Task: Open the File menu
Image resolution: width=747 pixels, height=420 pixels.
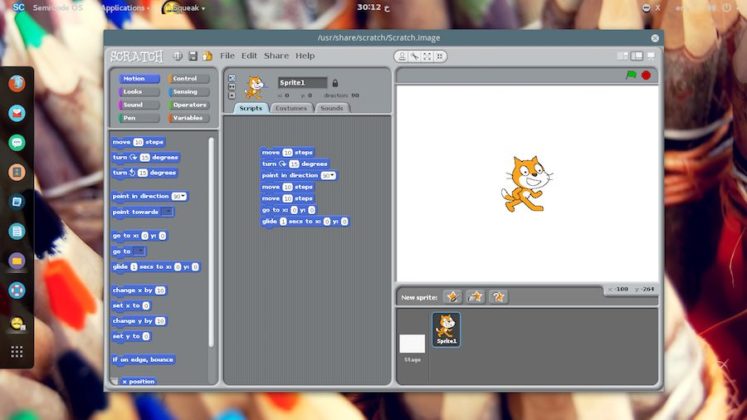Action: coord(227,56)
